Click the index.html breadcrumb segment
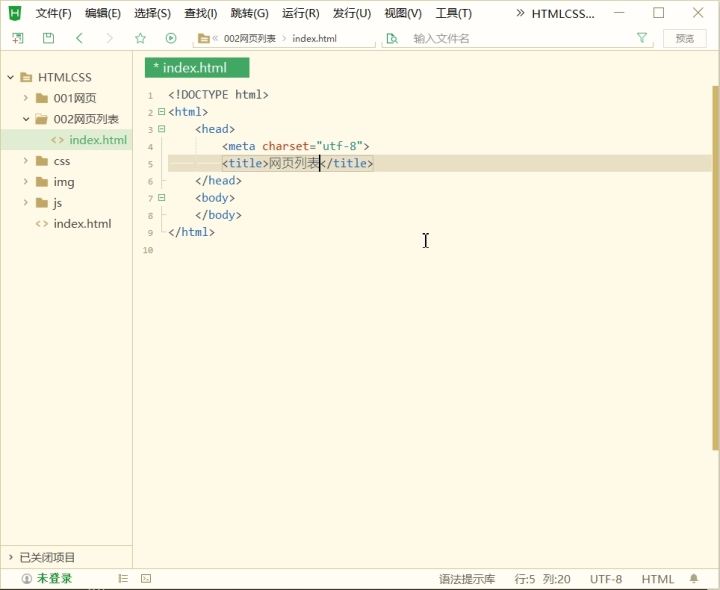 point(315,39)
